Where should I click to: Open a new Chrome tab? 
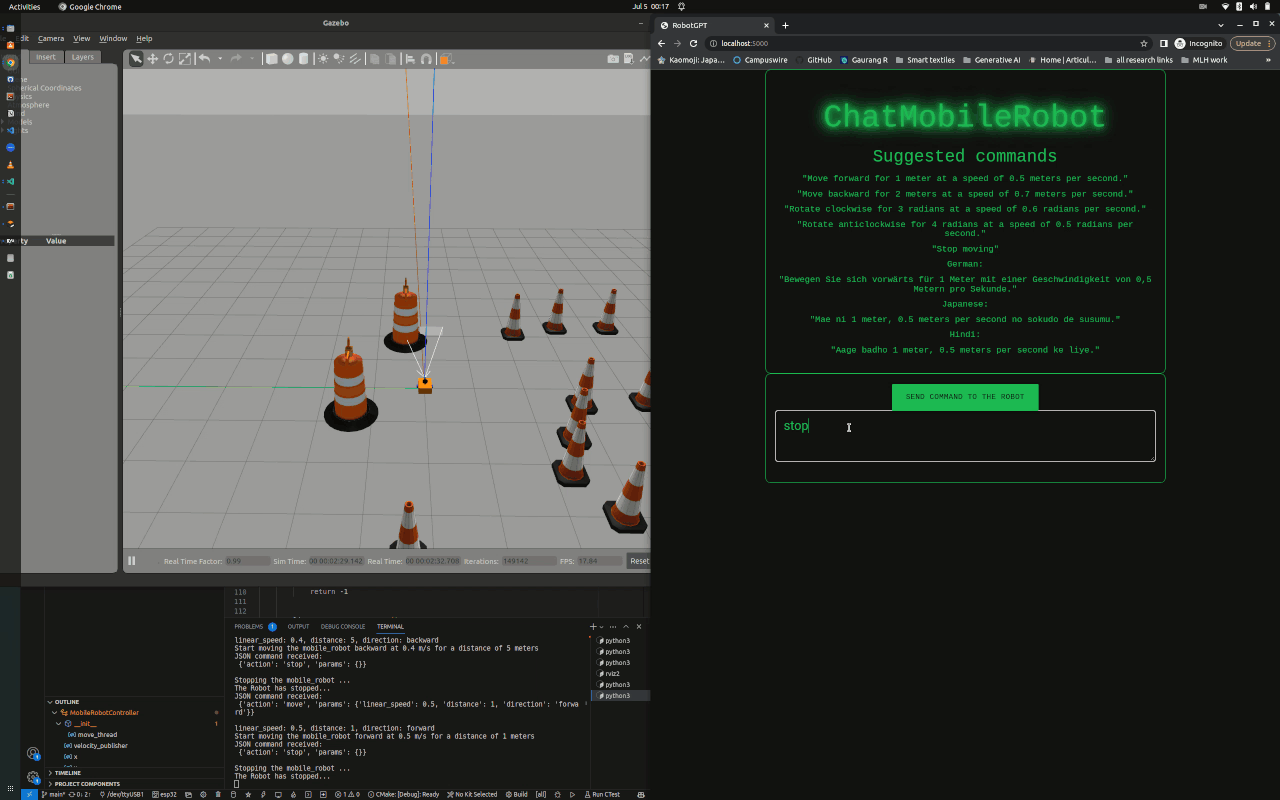[x=785, y=25]
